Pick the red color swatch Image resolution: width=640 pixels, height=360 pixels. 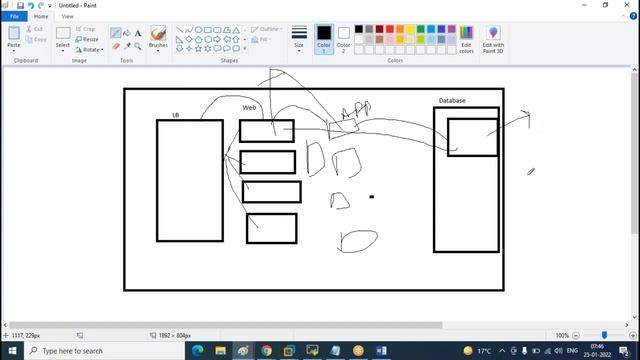(390, 29)
